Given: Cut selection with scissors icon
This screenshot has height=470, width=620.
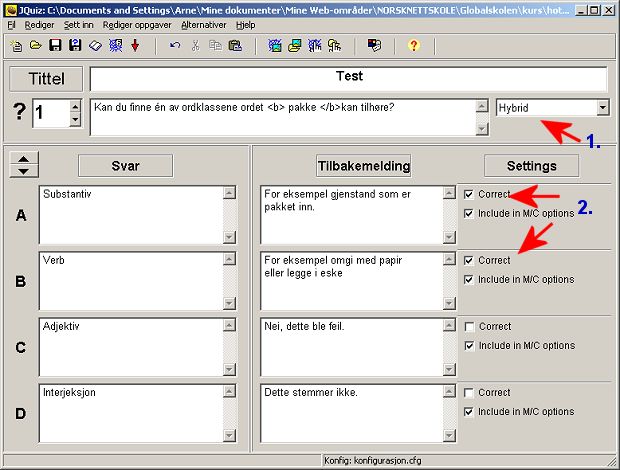Looking at the screenshot, I should click(x=195, y=46).
